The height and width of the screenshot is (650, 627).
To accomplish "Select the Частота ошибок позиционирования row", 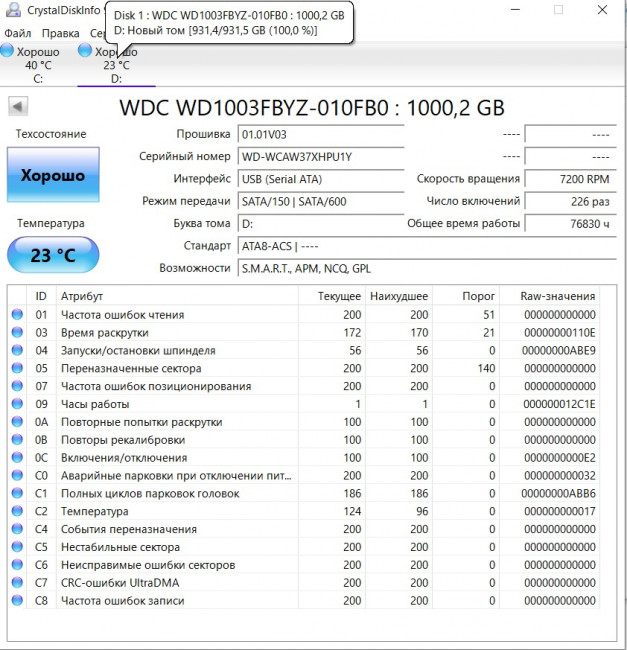I will [303, 386].
